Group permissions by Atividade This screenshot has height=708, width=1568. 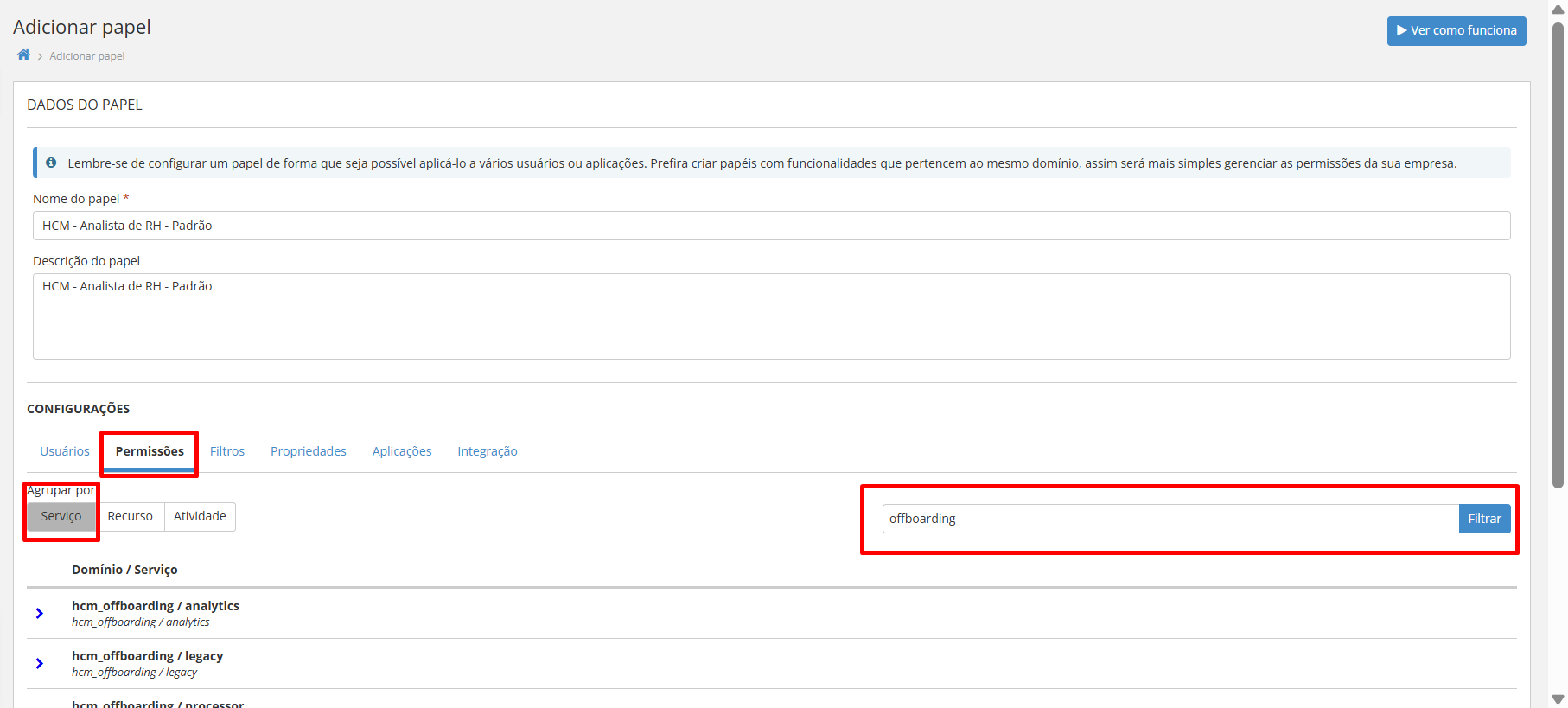point(200,516)
